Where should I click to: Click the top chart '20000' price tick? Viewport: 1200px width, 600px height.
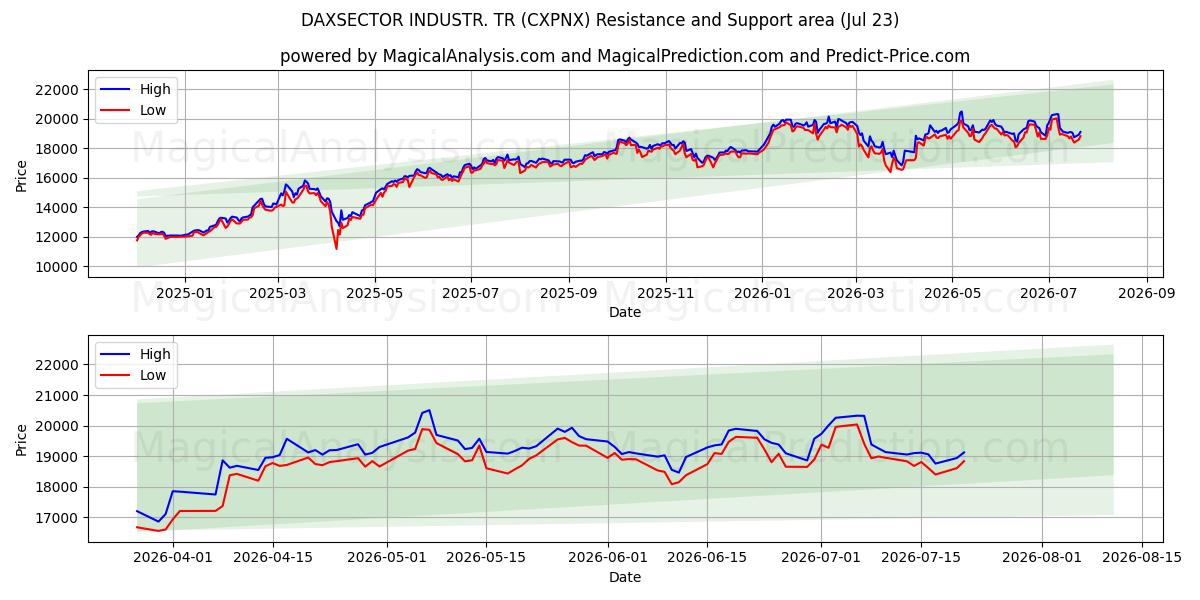click(x=59, y=119)
